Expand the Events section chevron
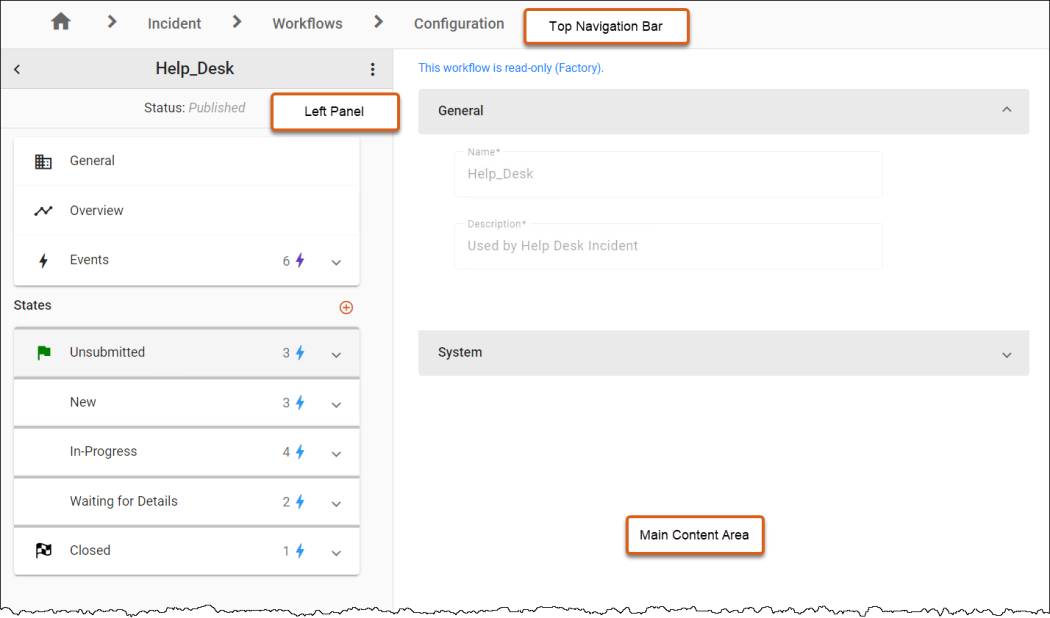Screen dimensions: 1050x618 pyautogui.click(x=336, y=261)
